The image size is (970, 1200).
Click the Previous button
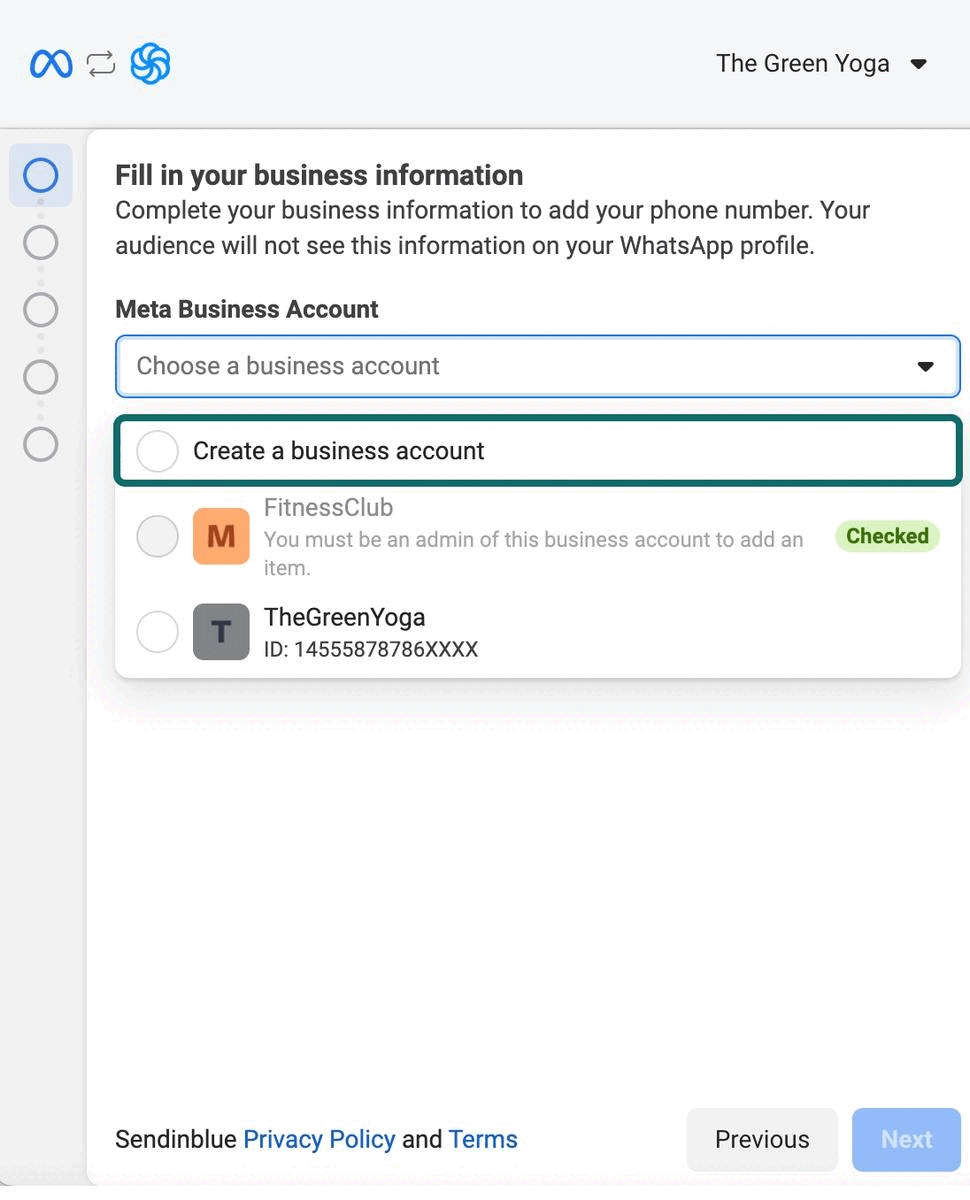[762, 1139]
